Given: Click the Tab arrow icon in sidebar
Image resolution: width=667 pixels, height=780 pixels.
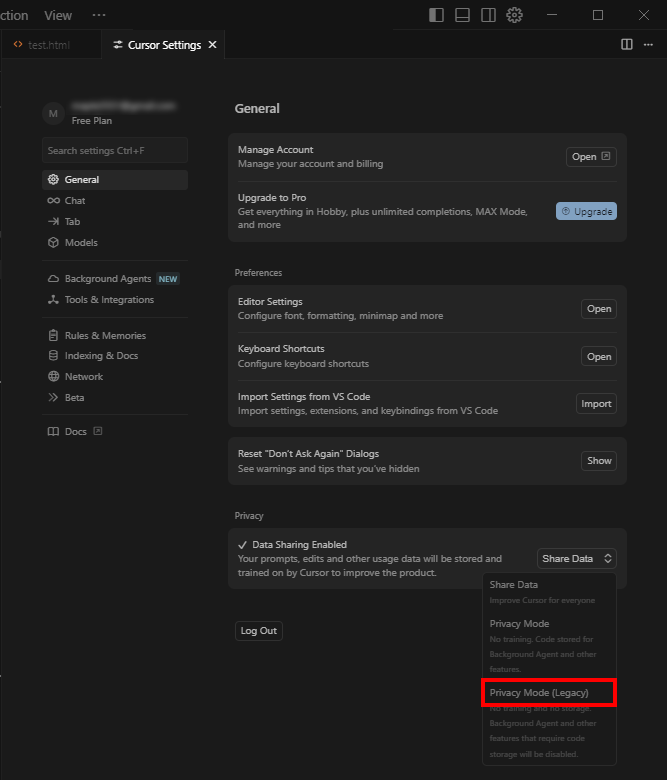Looking at the screenshot, I should tap(53, 221).
